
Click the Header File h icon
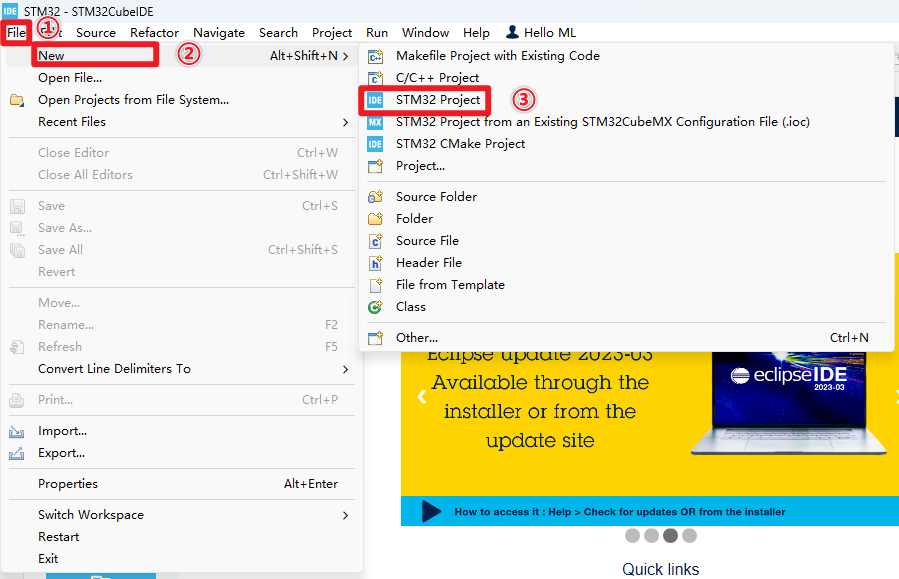tap(375, 263)
